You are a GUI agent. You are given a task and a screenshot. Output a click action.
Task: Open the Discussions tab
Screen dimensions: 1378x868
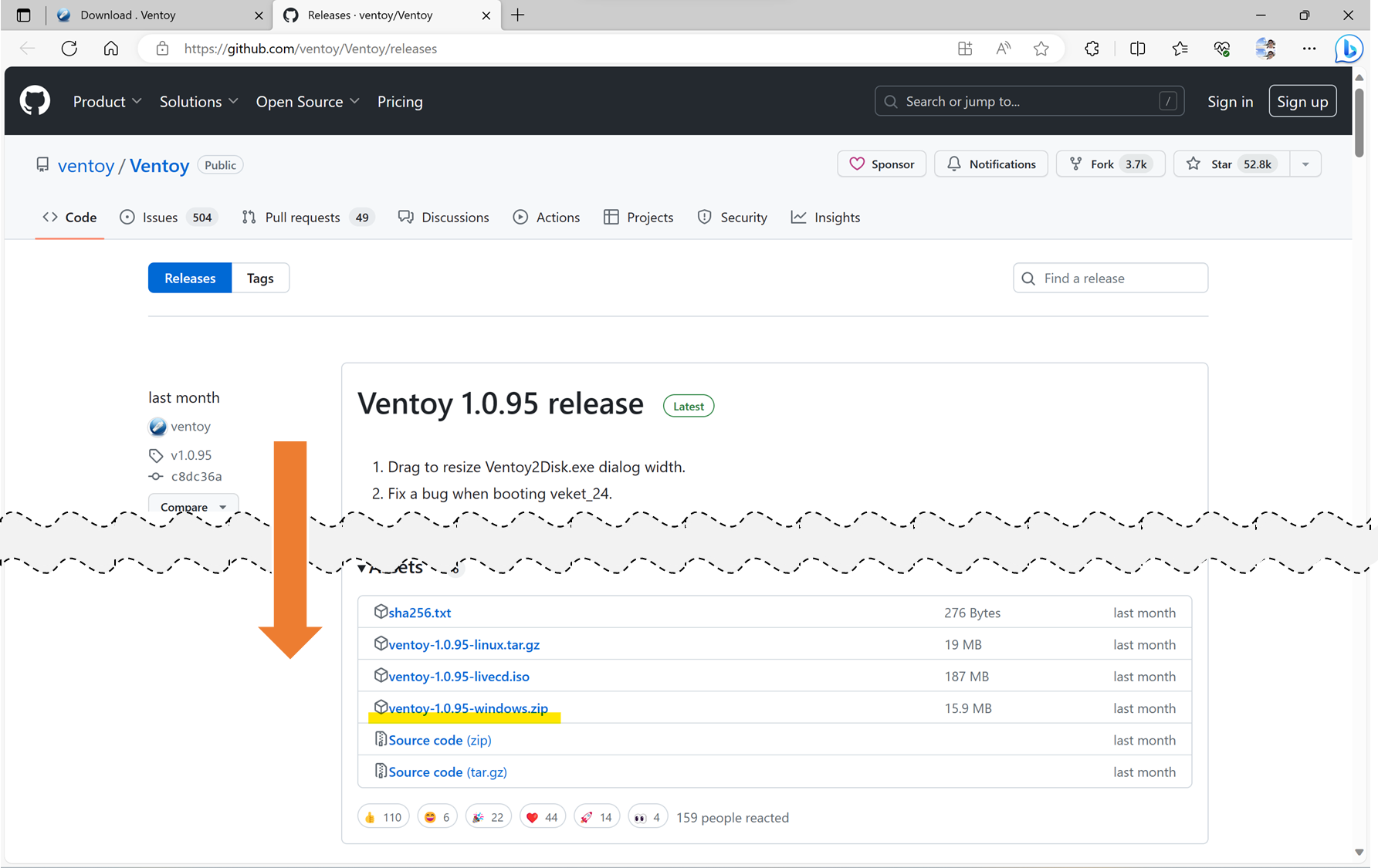[x=444, y=218]
